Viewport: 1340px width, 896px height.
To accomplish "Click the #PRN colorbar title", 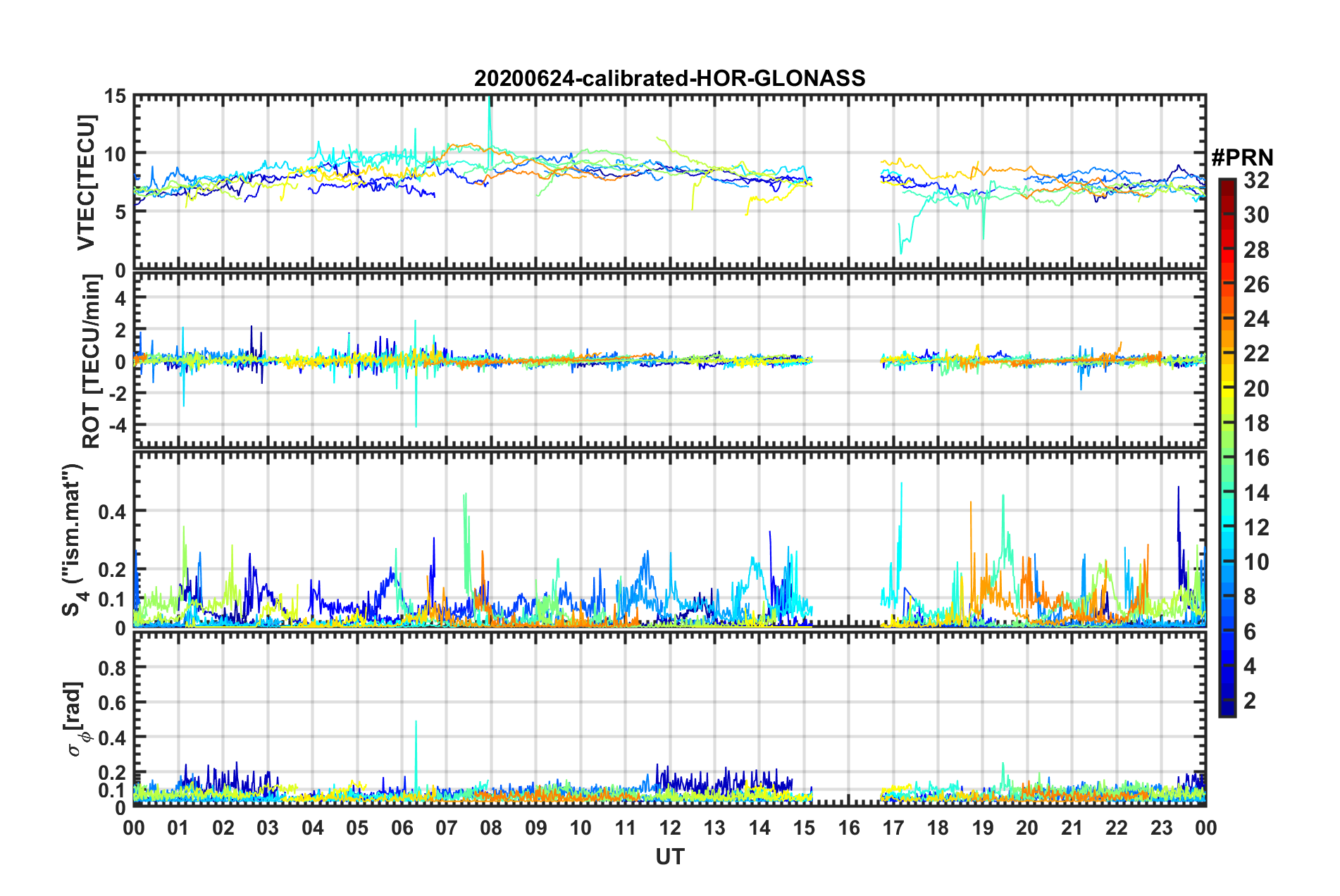I will pyautogui.click(x=1242, y=157).
